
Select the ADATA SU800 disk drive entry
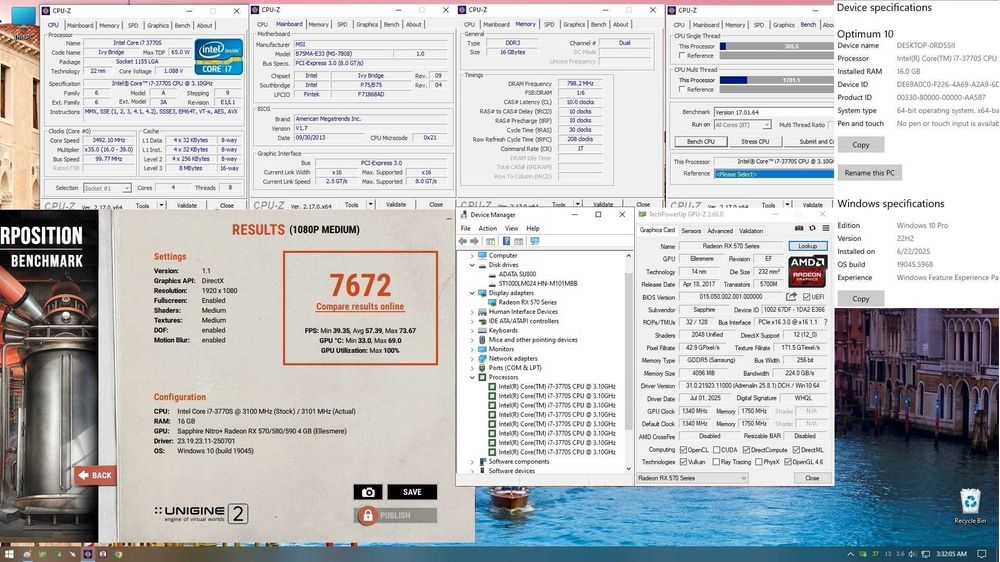click(517, 274)
